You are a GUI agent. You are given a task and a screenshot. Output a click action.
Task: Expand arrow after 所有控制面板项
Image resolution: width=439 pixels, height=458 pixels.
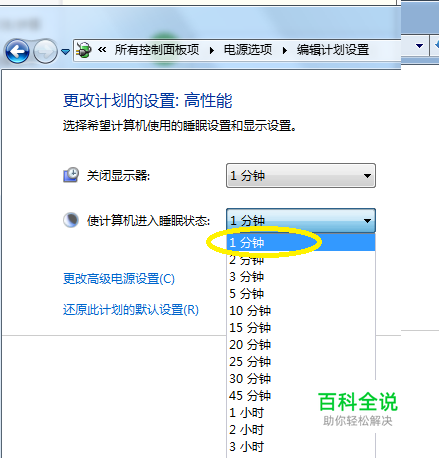212,51
